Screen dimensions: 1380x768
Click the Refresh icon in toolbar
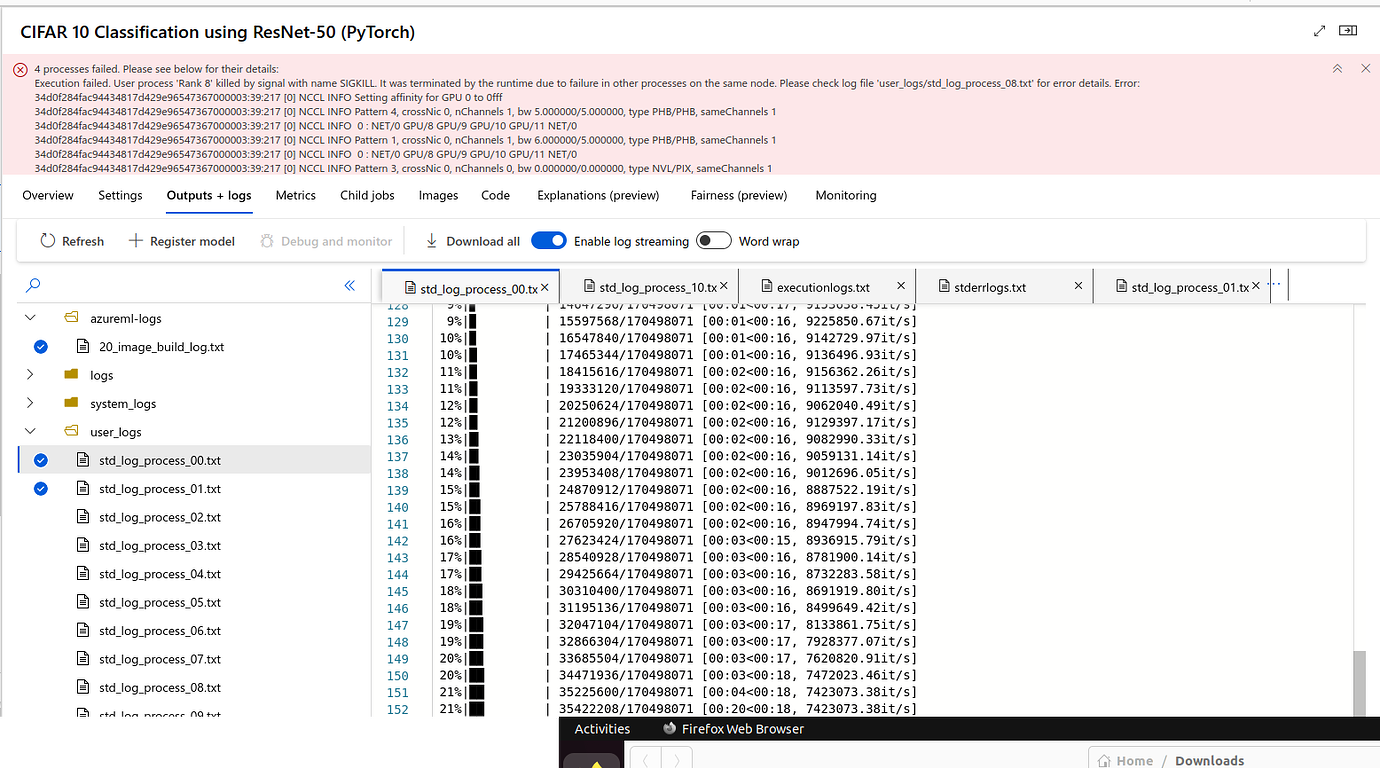tap(47, 241)
